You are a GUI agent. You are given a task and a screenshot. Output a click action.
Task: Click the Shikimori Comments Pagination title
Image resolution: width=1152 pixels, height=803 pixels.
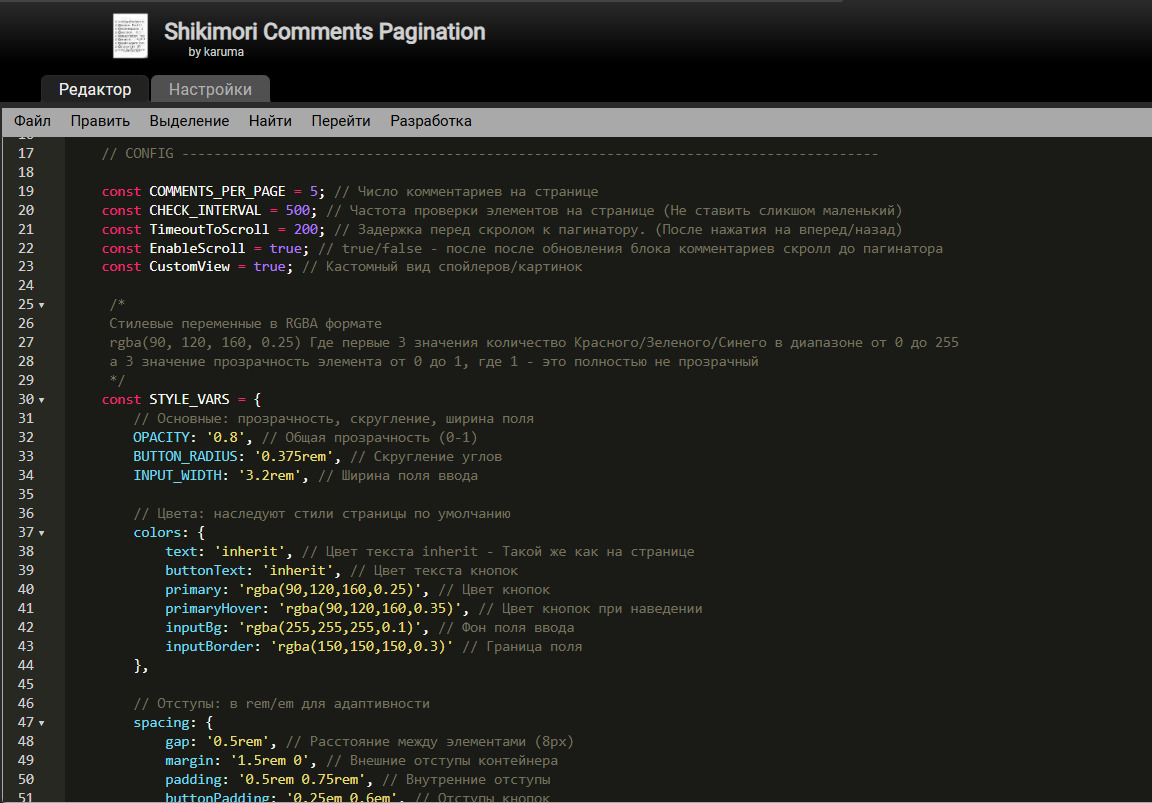pyautogui.click(x=324, y=32)
